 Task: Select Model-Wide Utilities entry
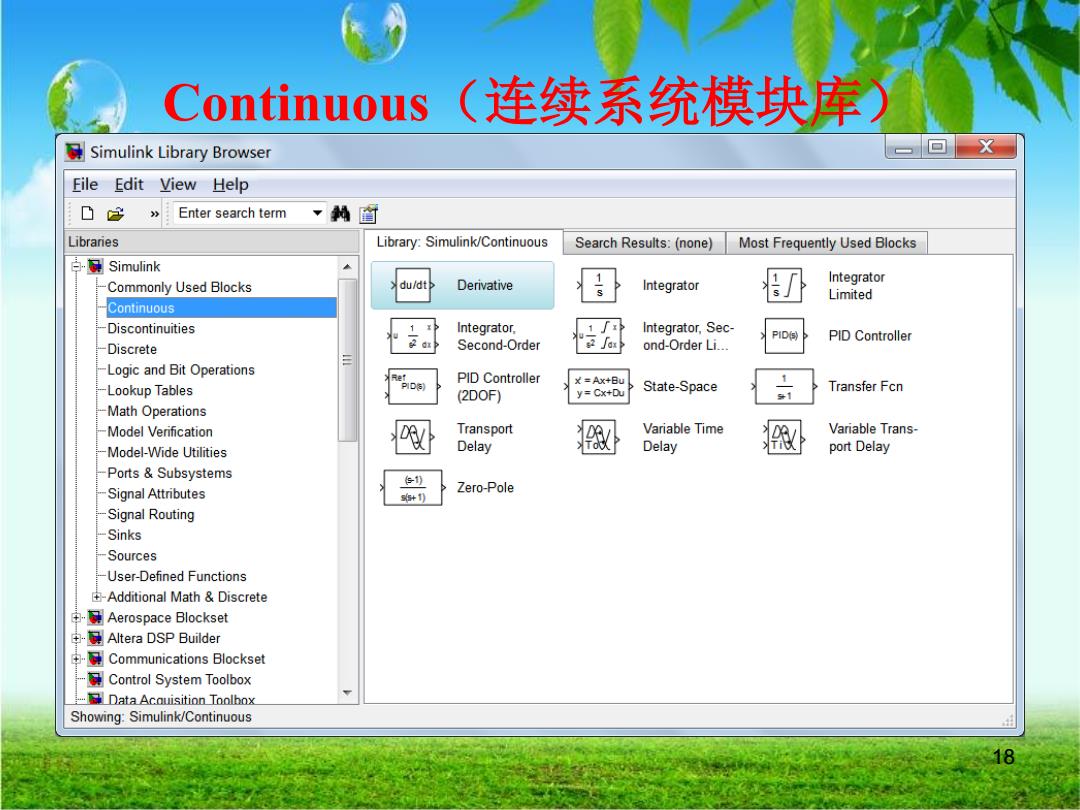(167, 453)
